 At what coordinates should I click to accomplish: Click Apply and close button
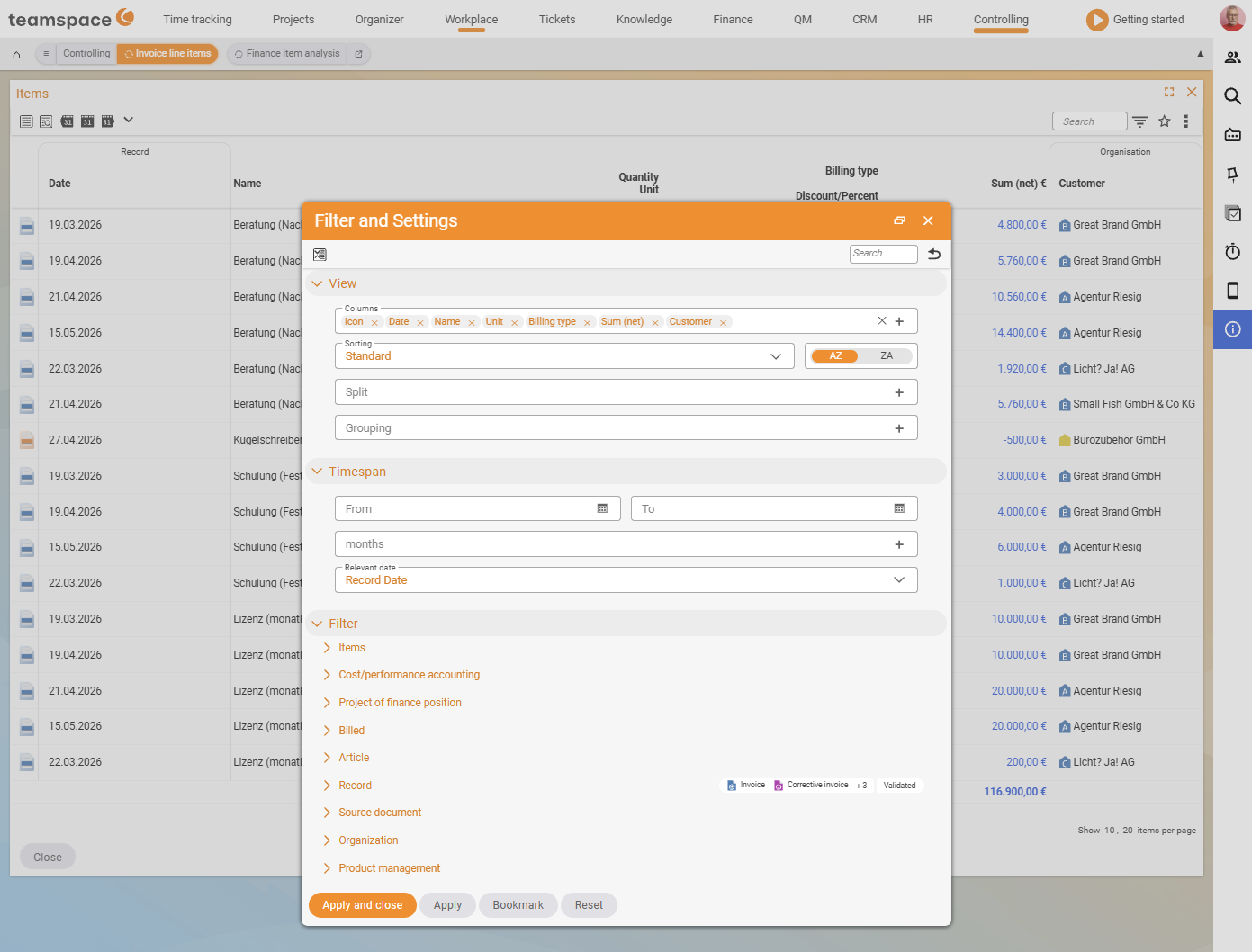(363, 905)
